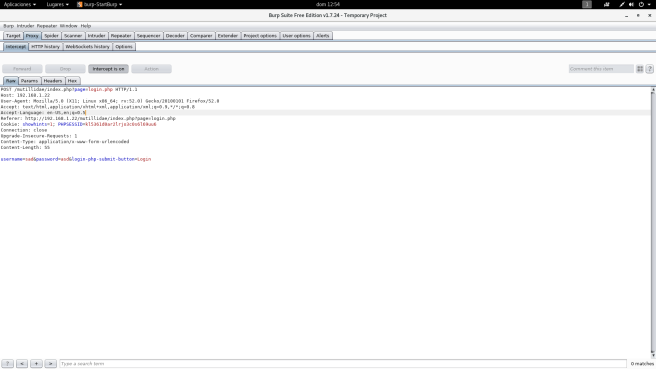Click the search help question mark button
Viewport: 656px width, 369px height.
coord(7,364)
